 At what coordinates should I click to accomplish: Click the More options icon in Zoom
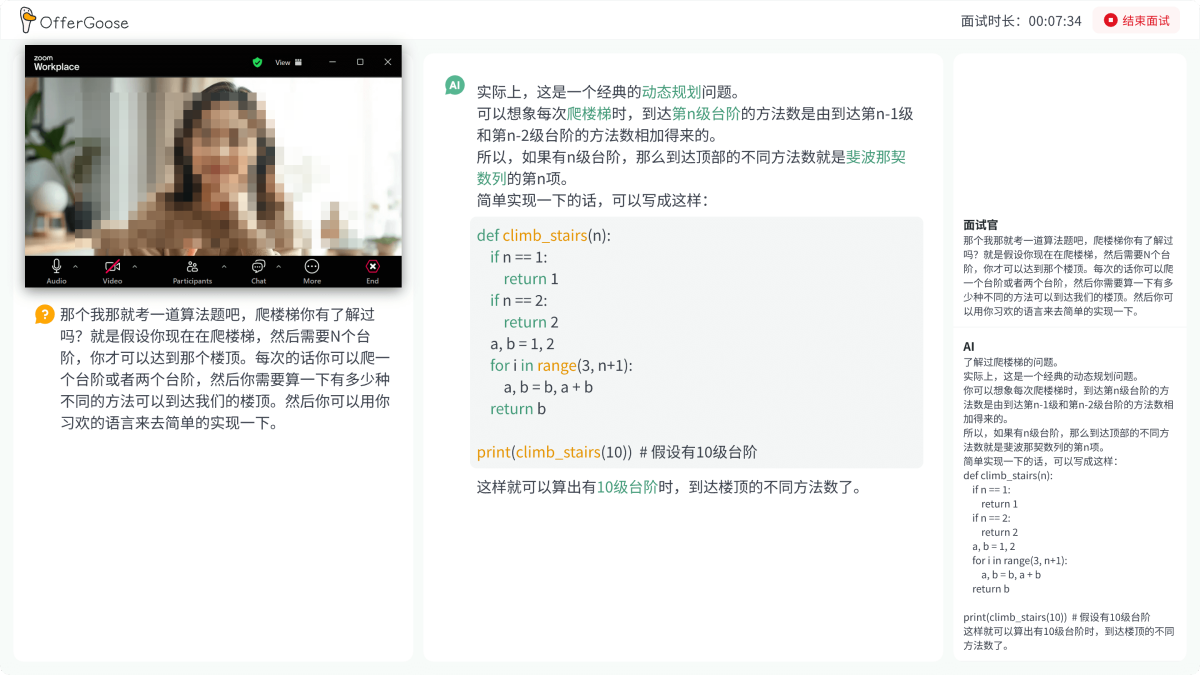pos(312,267)
